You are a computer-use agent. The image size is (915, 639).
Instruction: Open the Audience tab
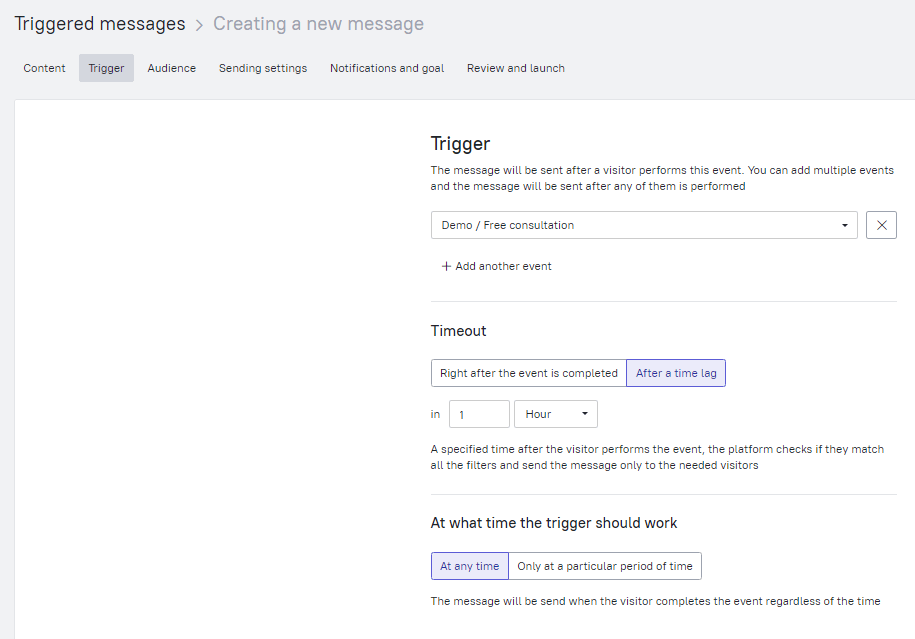point(171,68)
